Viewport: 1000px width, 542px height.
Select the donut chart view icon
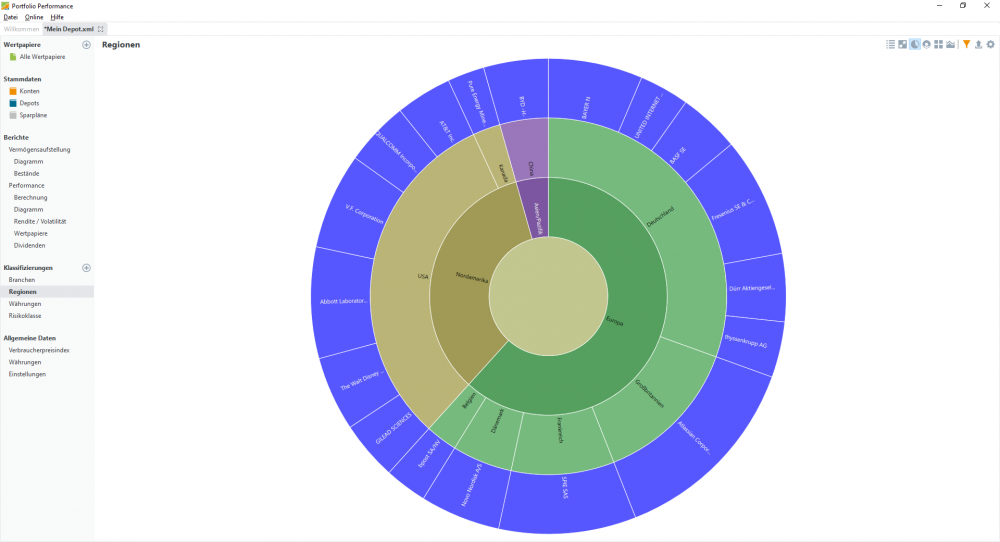click(927, 45)
